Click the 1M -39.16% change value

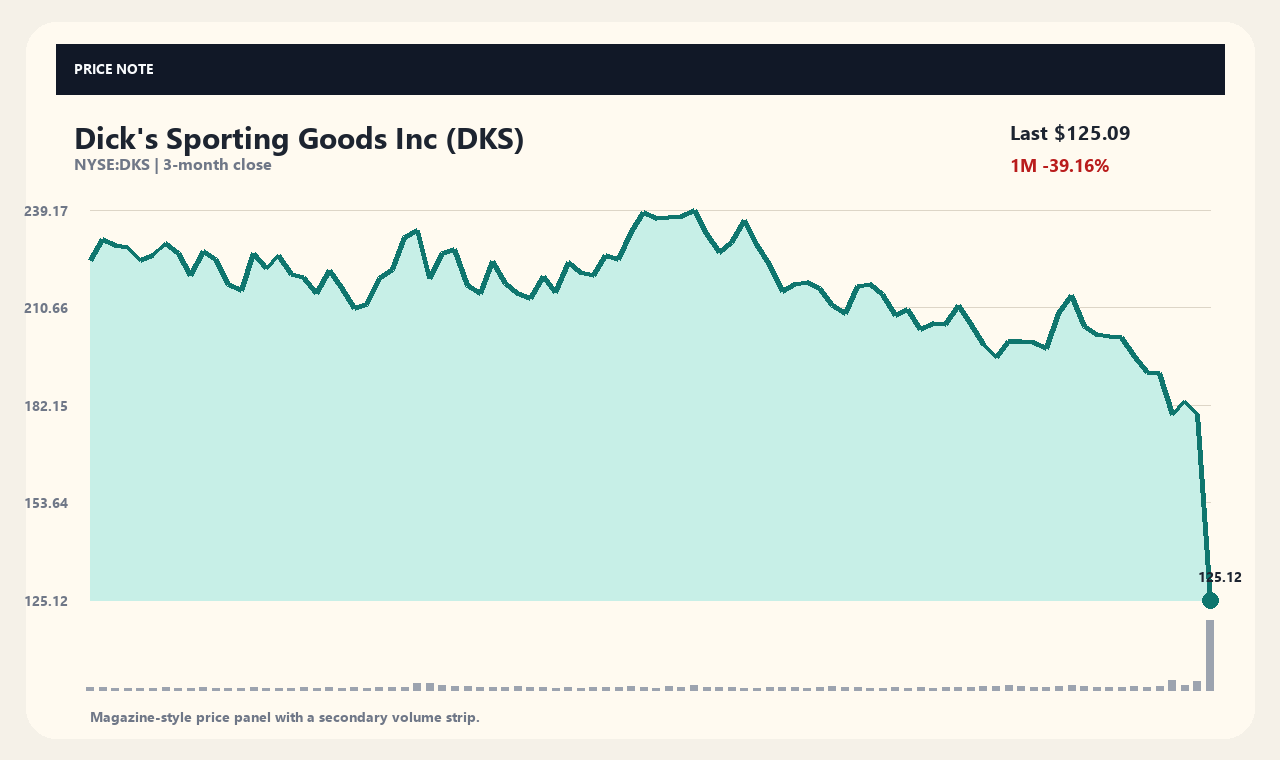pos(1060,166)
